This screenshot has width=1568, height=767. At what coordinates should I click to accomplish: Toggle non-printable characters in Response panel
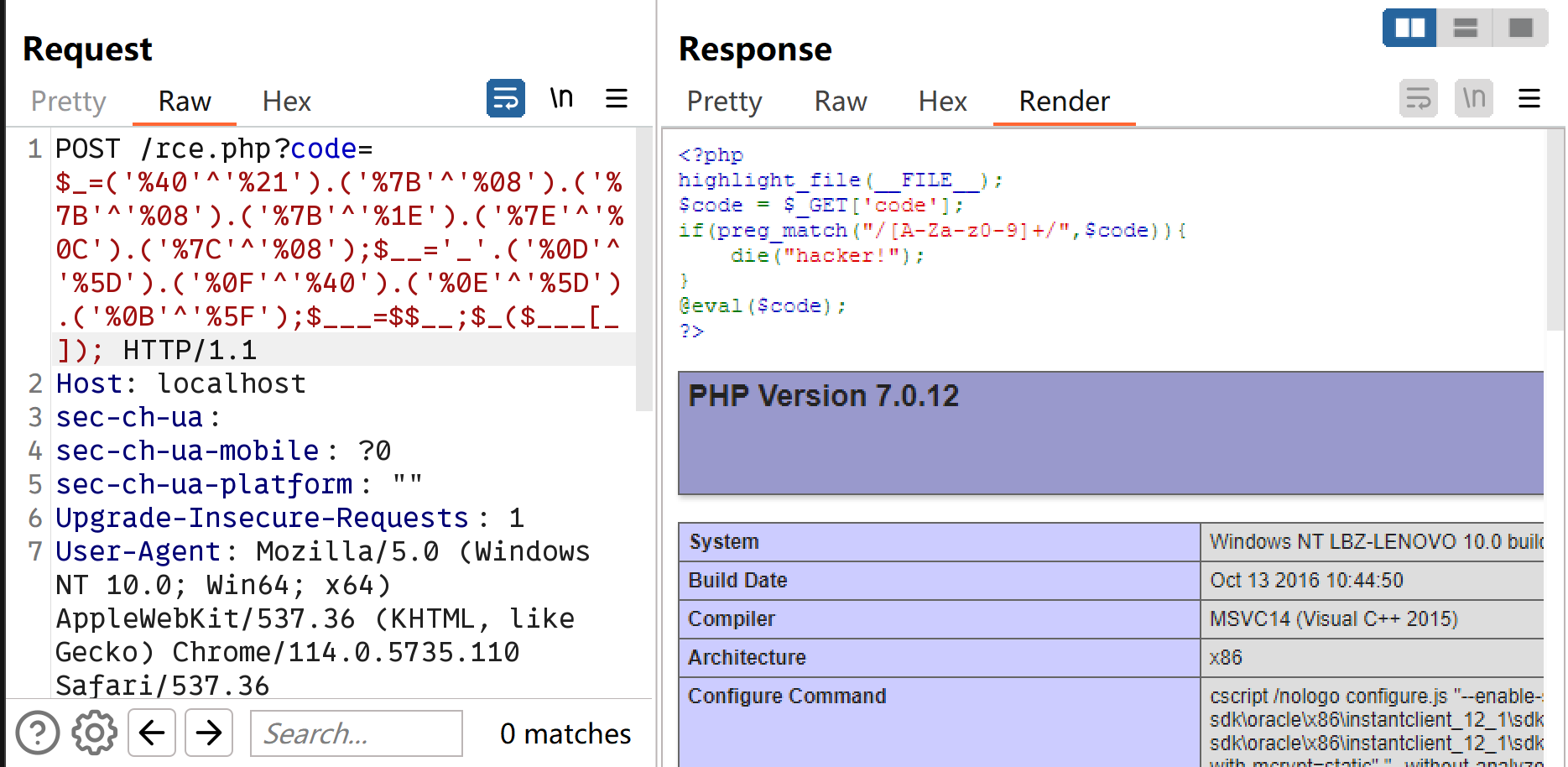coord(1474,98)
